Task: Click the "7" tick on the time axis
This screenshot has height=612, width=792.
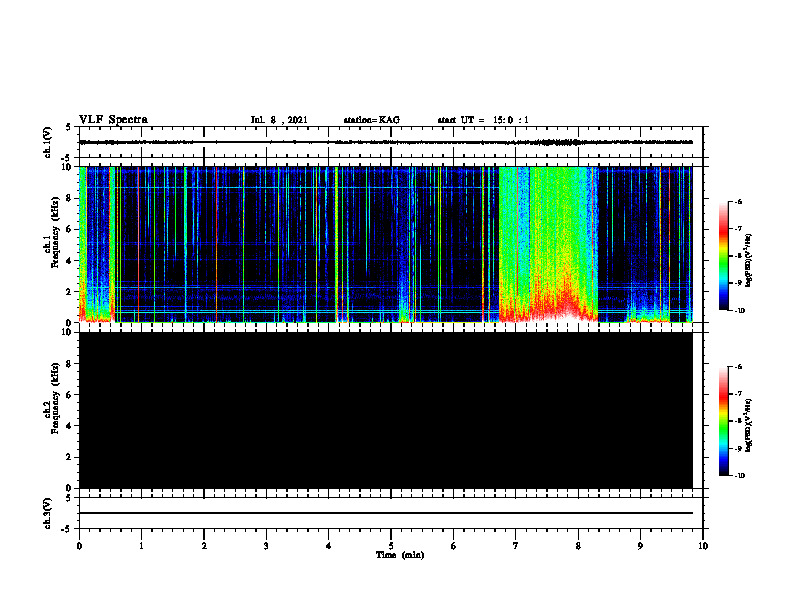Action: click(x=516, y=546)
